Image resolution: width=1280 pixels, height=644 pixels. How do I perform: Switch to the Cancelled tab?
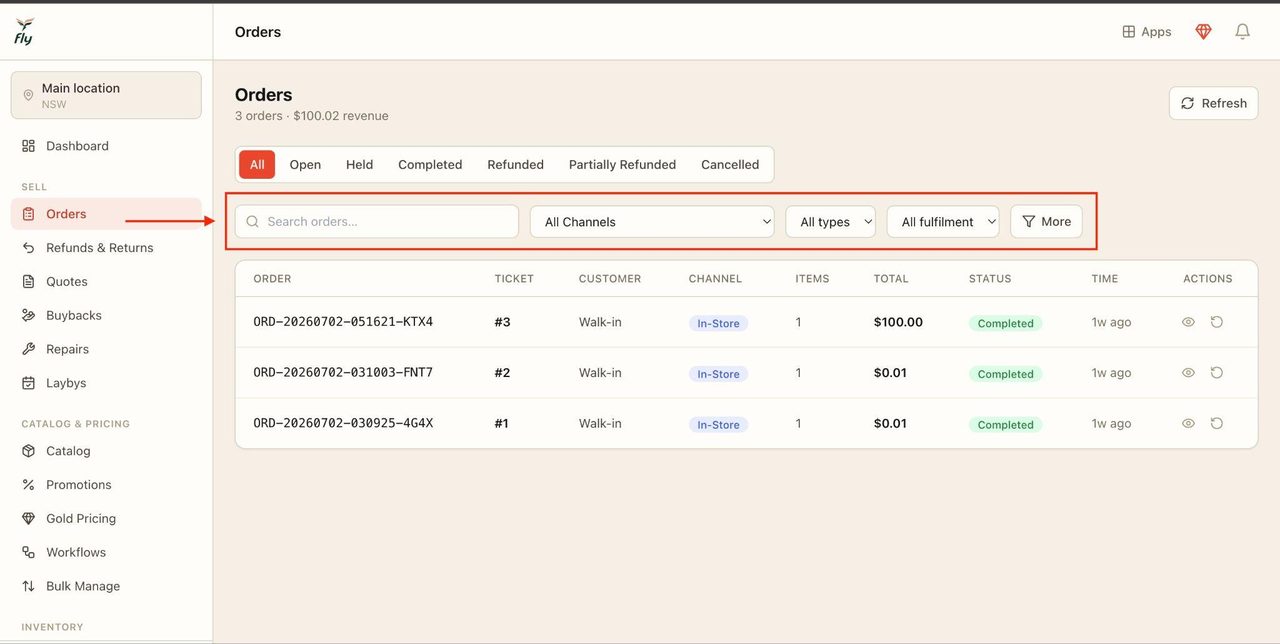730,165
